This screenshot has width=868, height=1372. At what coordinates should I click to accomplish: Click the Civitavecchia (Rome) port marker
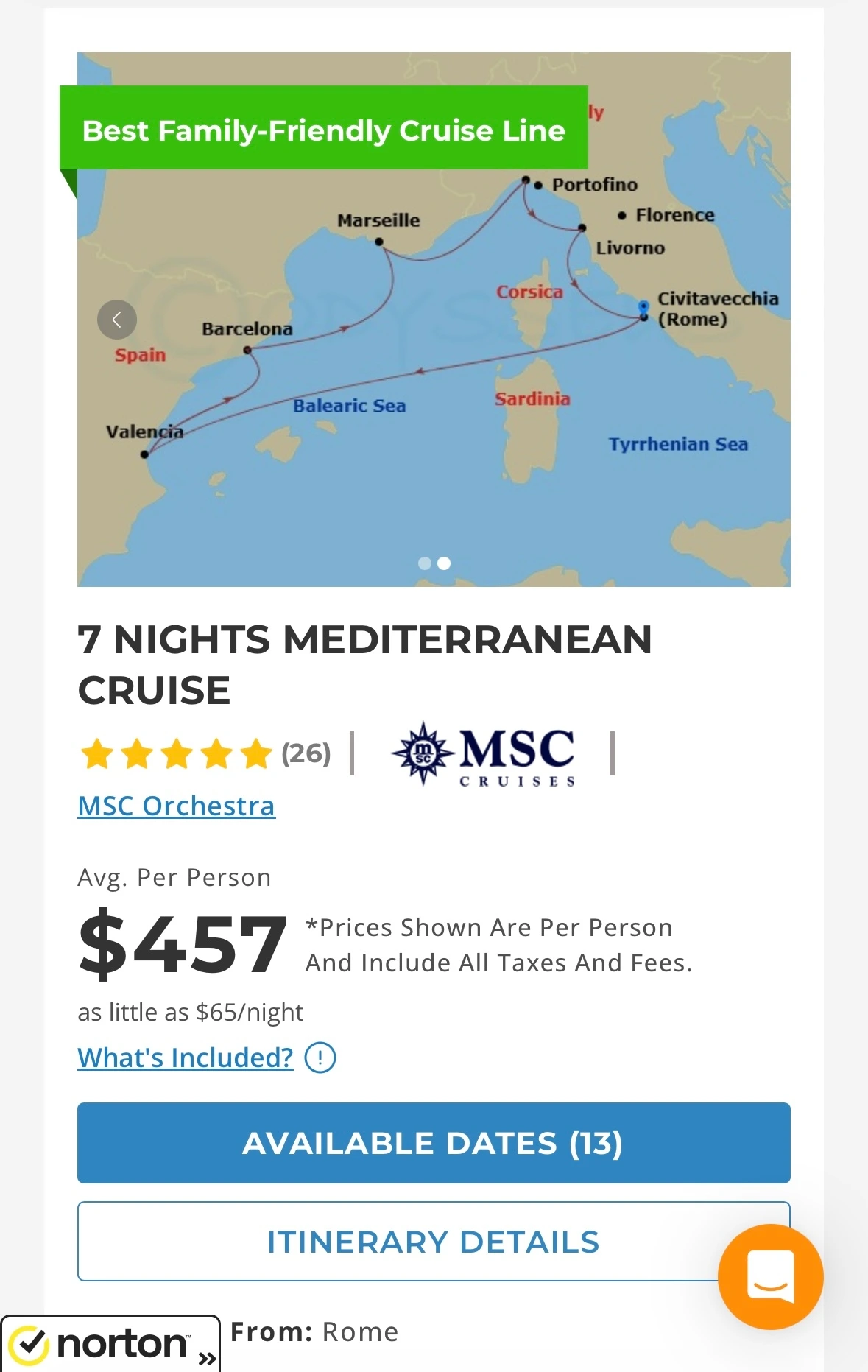click(x=643, y=311)
